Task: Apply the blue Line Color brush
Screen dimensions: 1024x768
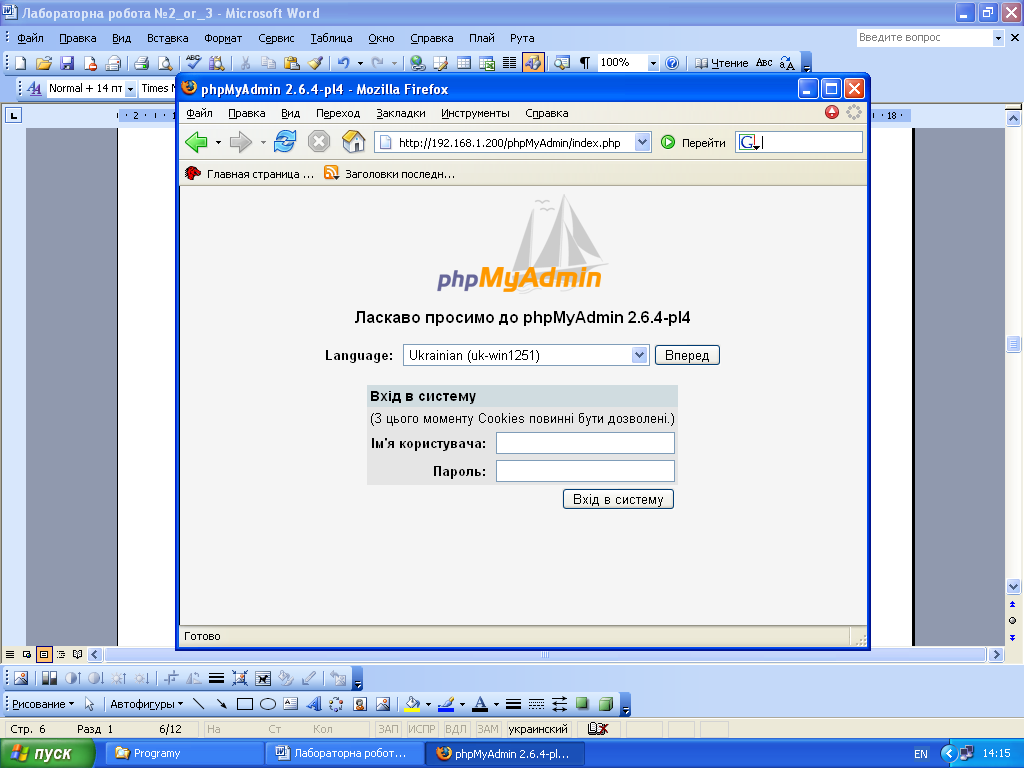Action: click(446, 704)
